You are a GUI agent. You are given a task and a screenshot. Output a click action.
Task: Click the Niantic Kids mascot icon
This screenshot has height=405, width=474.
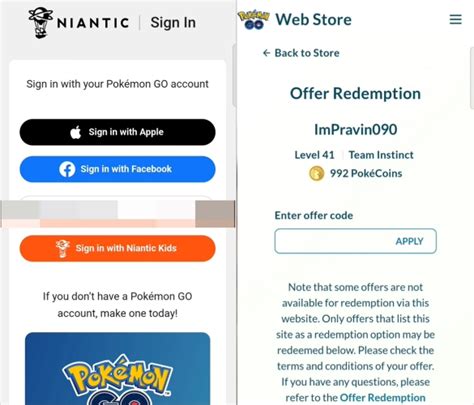pyautogui.click(x=62, y=248)
